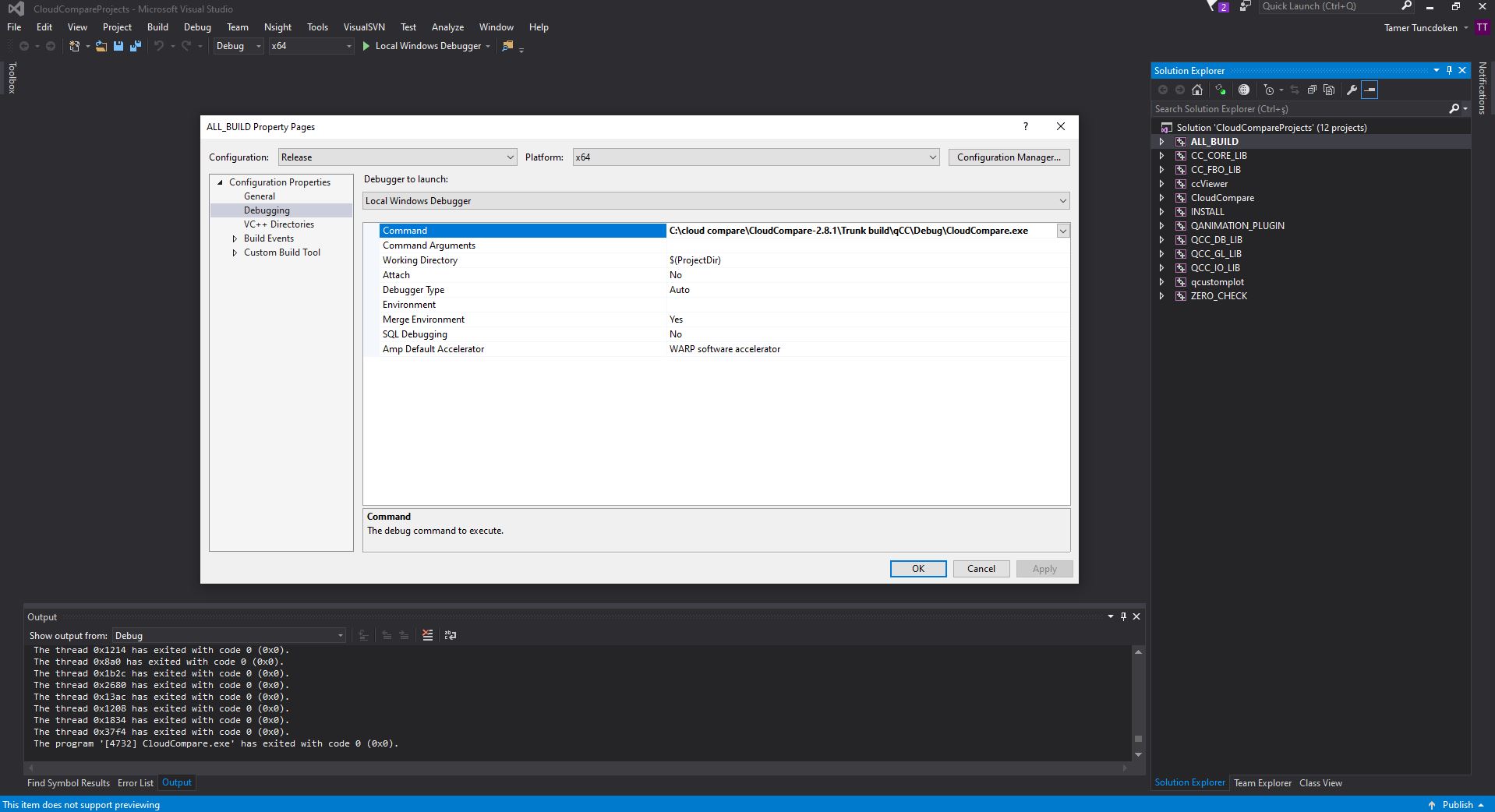Switch to the Find Symbol Results tab
Image resolution: width=1495 pixels, height=812 pixels.
pyautogui.click(x=69, y=783)
